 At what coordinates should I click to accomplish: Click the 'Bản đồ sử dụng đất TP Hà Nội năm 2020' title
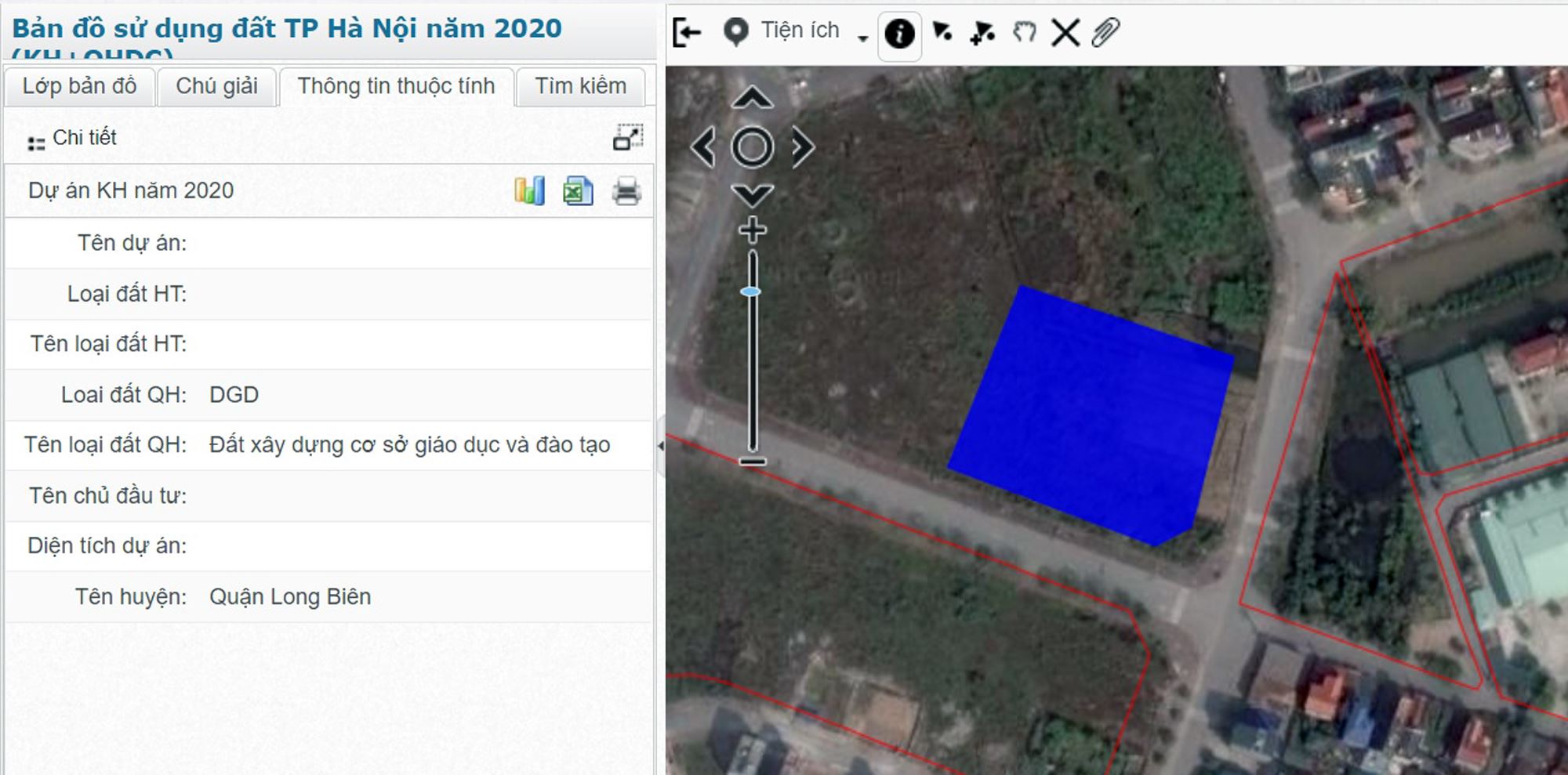287,29
